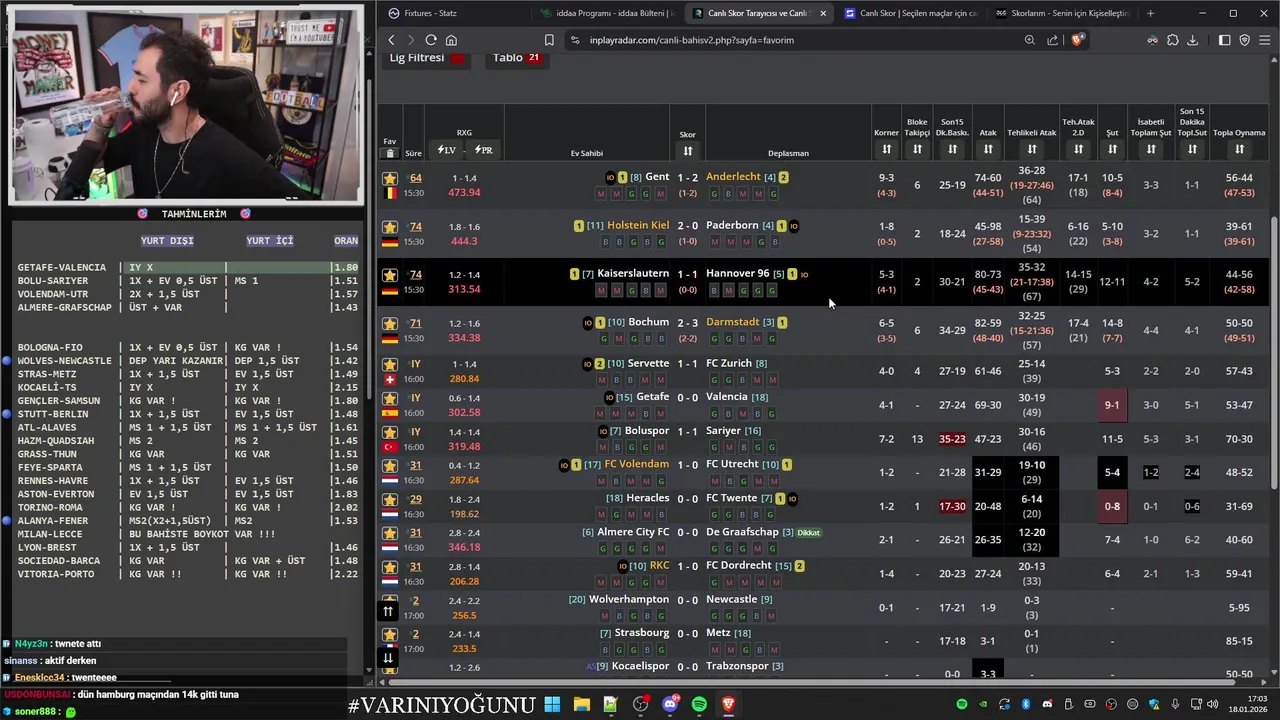Sort table by Skor column arrows

pos(687,151)
